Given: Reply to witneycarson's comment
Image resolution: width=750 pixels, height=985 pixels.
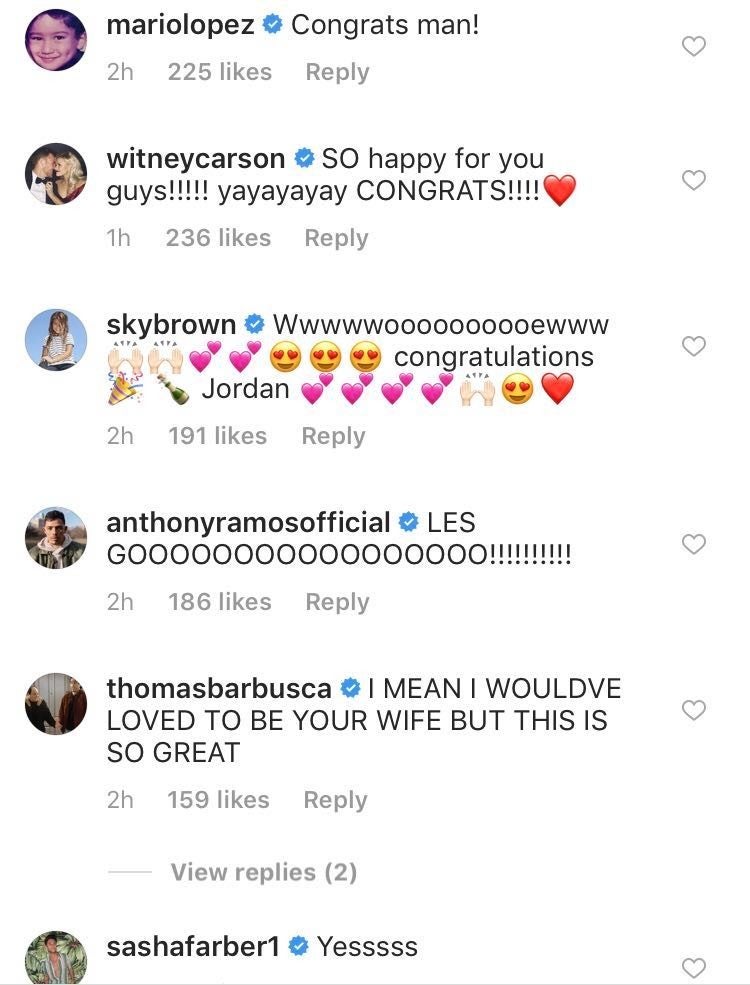Looking at the screenshot, I should (x=336, y=238).
